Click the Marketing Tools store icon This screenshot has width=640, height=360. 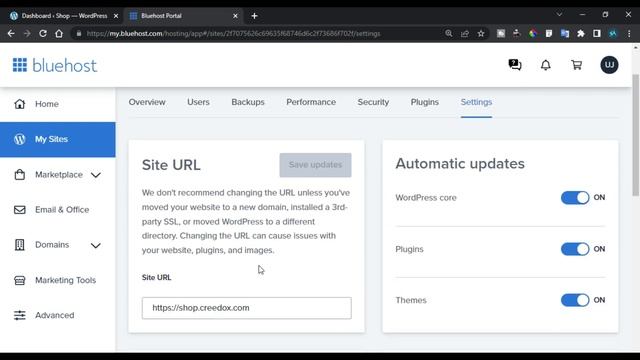(20, 280)
